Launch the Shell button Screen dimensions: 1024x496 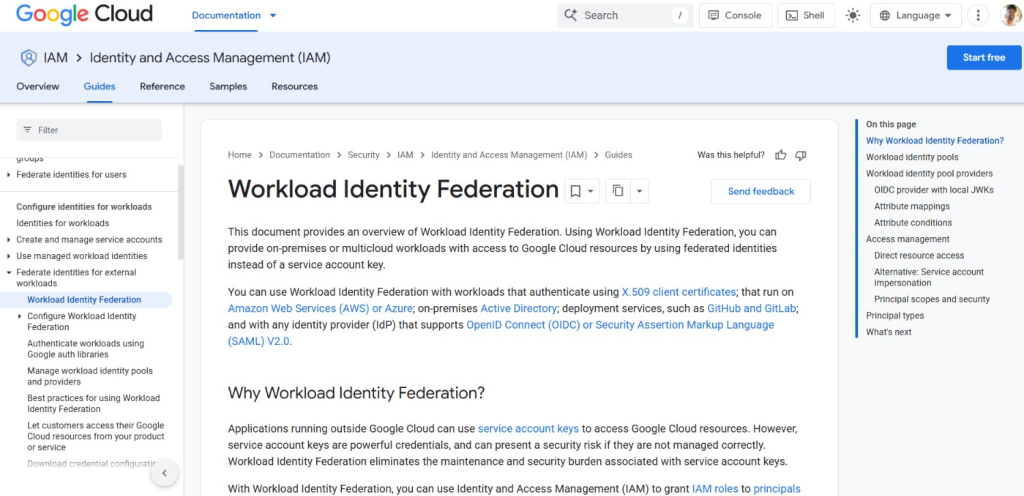click(x=806, y=15)
